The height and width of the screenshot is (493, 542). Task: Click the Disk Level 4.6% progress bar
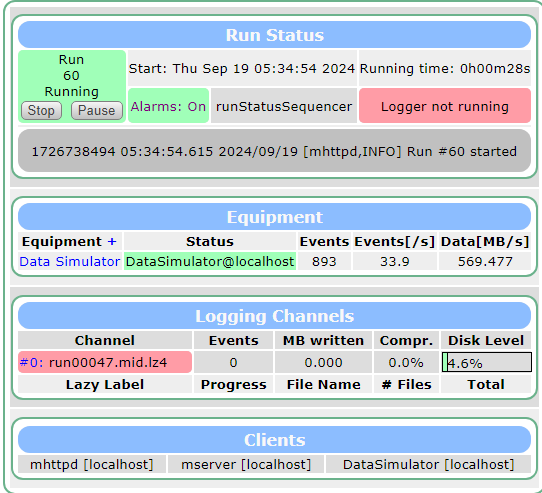[x=486, y=362]
